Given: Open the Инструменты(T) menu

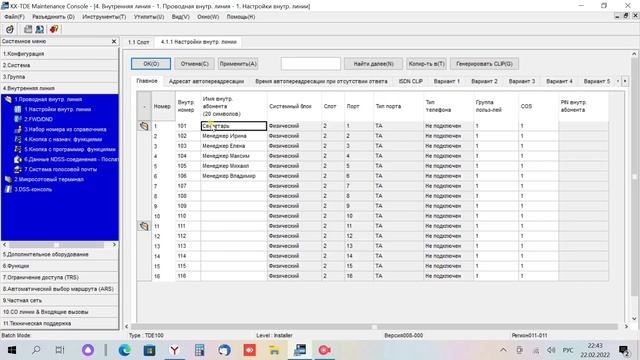Looking at the screenshot, I should 104,17.
